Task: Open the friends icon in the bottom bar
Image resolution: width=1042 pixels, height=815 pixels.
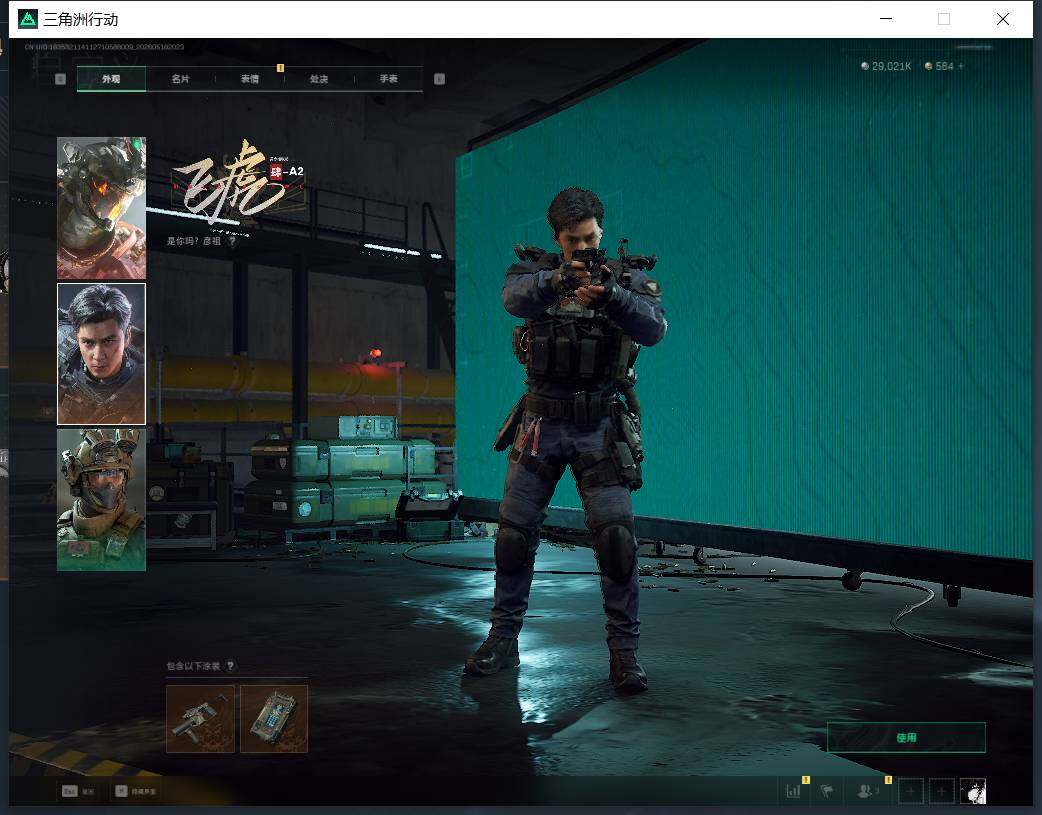Action: coord(865,791)
